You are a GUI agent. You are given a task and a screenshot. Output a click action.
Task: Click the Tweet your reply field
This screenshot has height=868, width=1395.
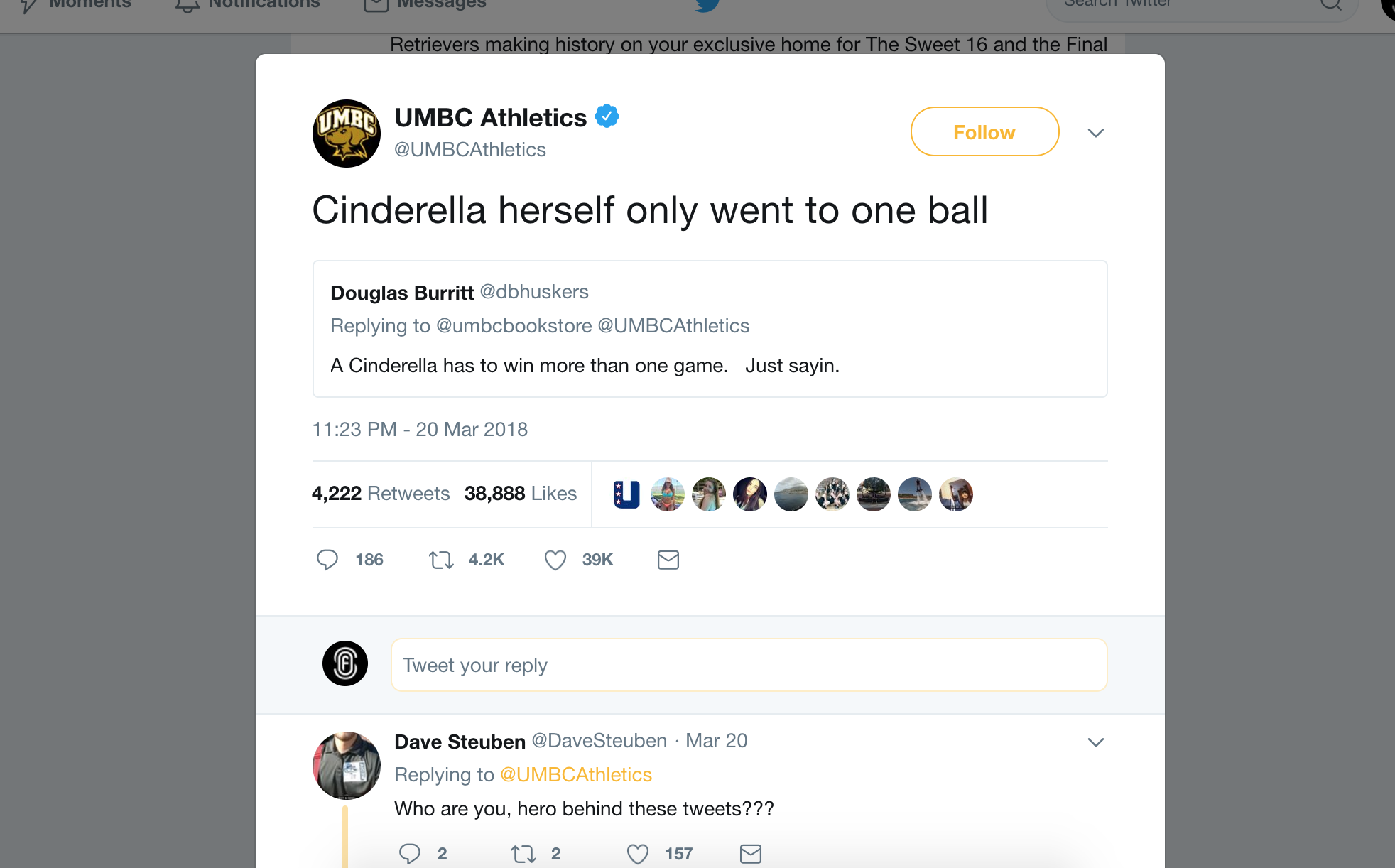(749, 665)
